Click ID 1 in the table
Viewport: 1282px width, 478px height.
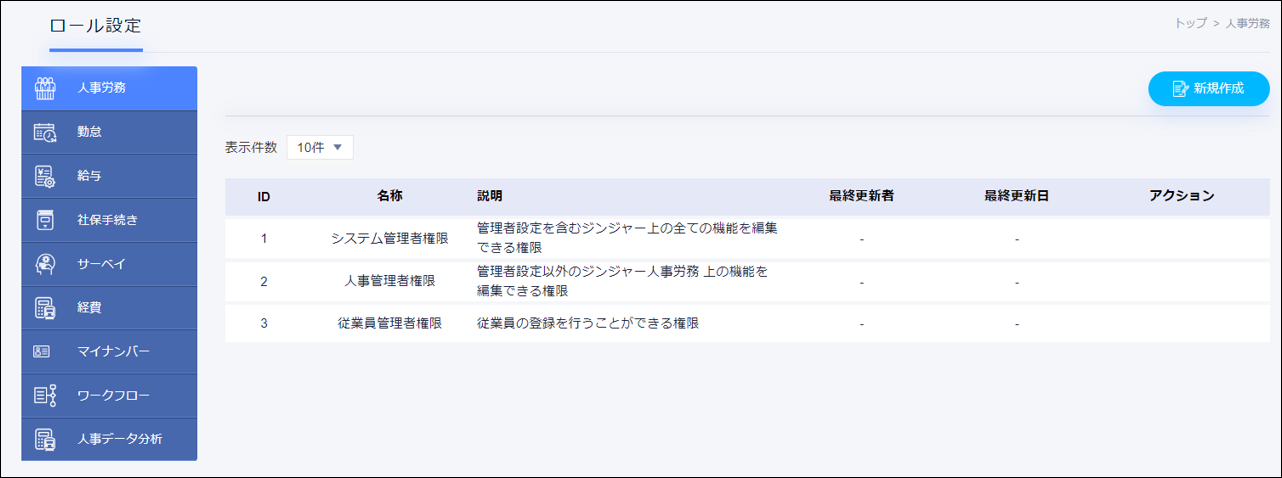[x=264, y=240]
